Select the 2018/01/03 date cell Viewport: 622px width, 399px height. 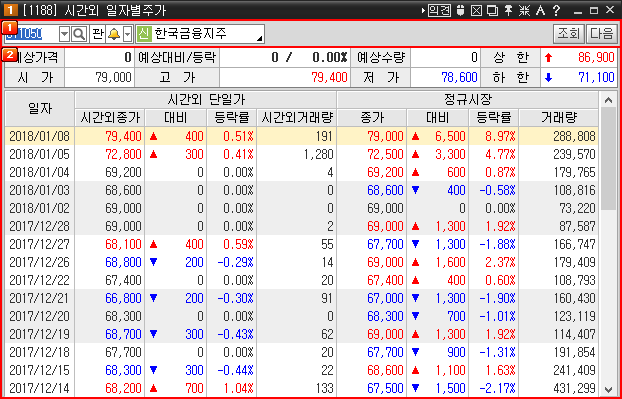click(x=40, y=190)
